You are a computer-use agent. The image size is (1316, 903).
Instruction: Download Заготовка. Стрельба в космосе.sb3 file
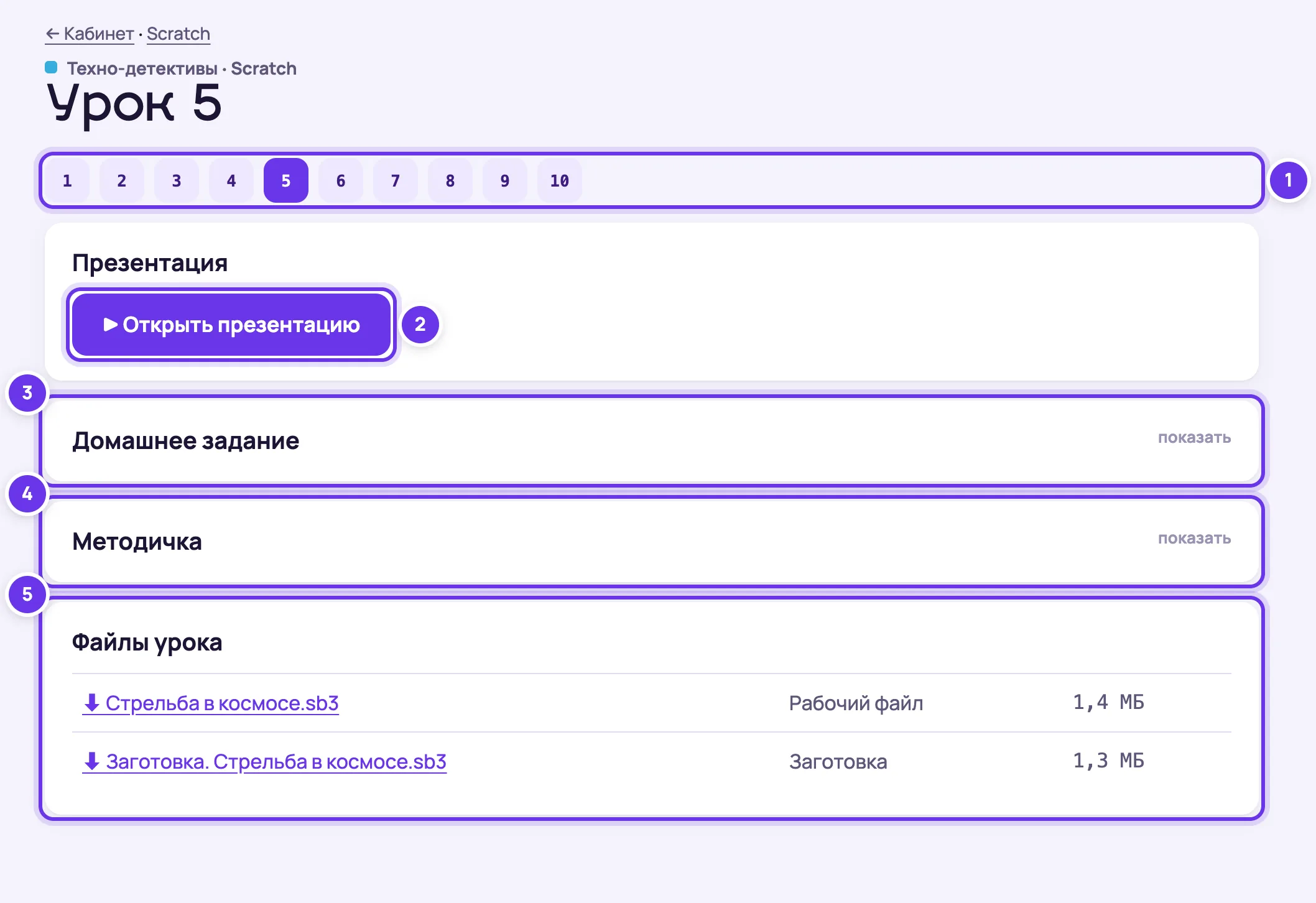[264, 762]
